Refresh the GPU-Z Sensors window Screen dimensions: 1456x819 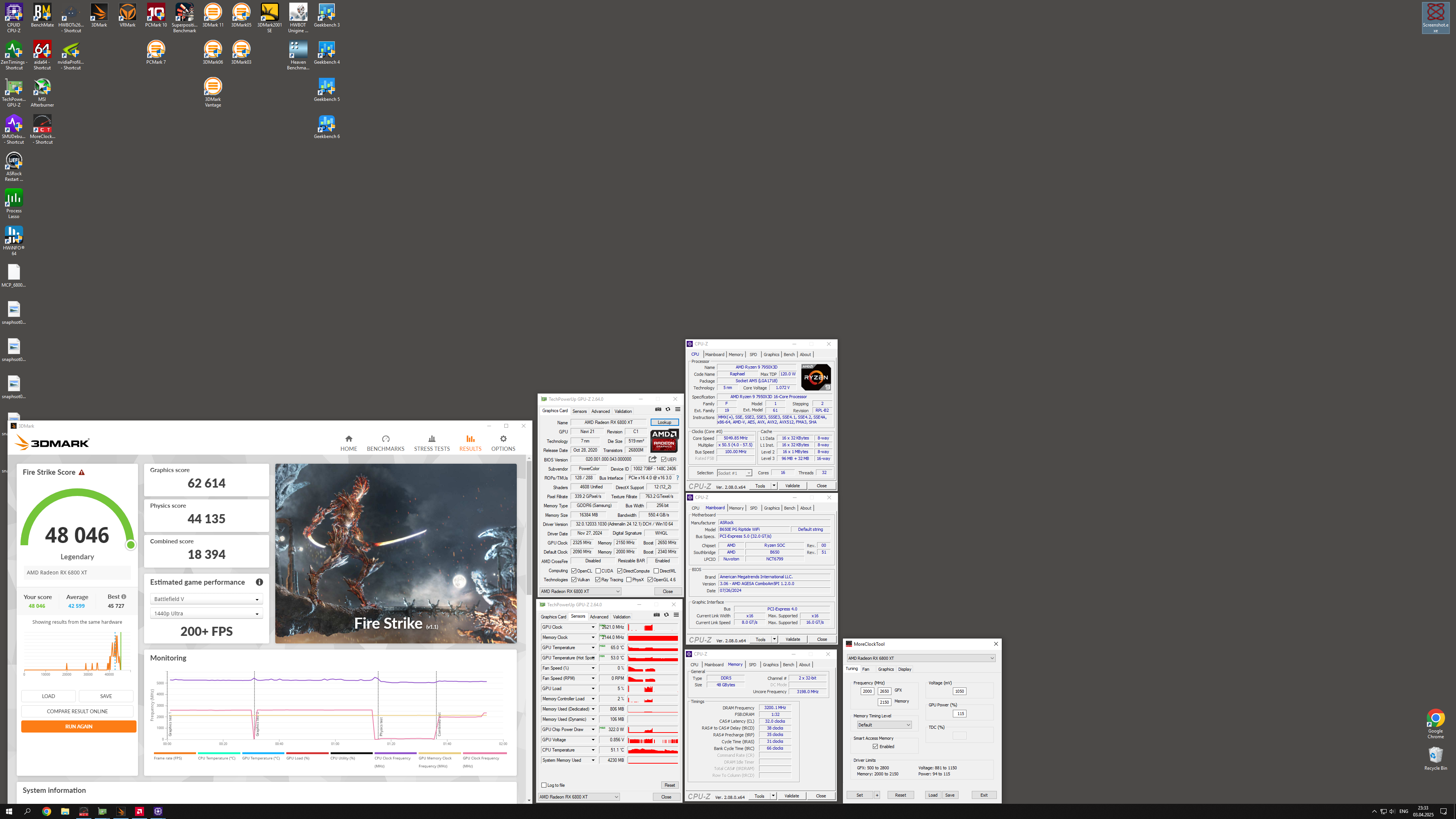666,615
